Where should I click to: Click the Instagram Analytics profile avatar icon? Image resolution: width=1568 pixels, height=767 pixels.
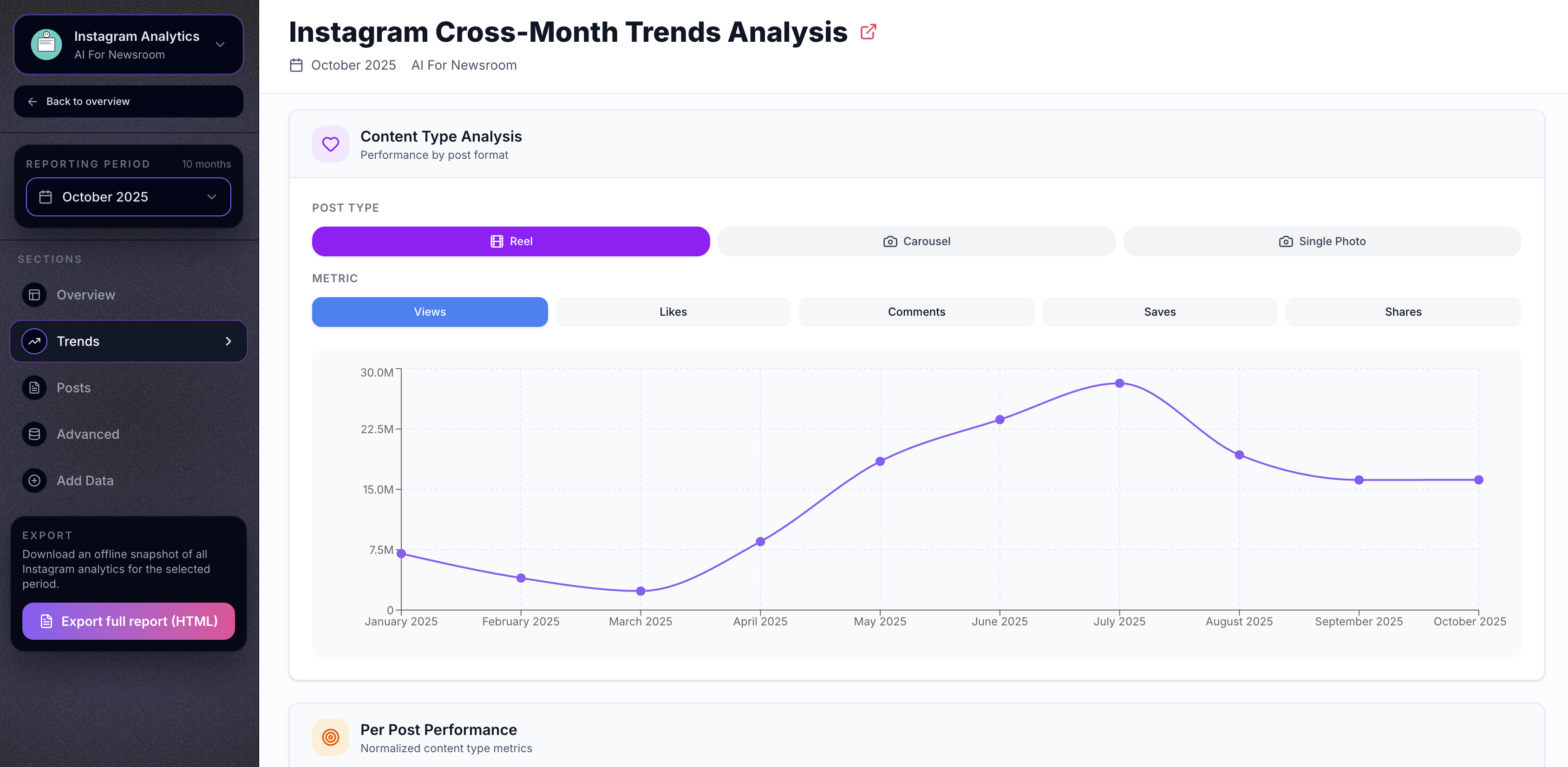[46, 45]
